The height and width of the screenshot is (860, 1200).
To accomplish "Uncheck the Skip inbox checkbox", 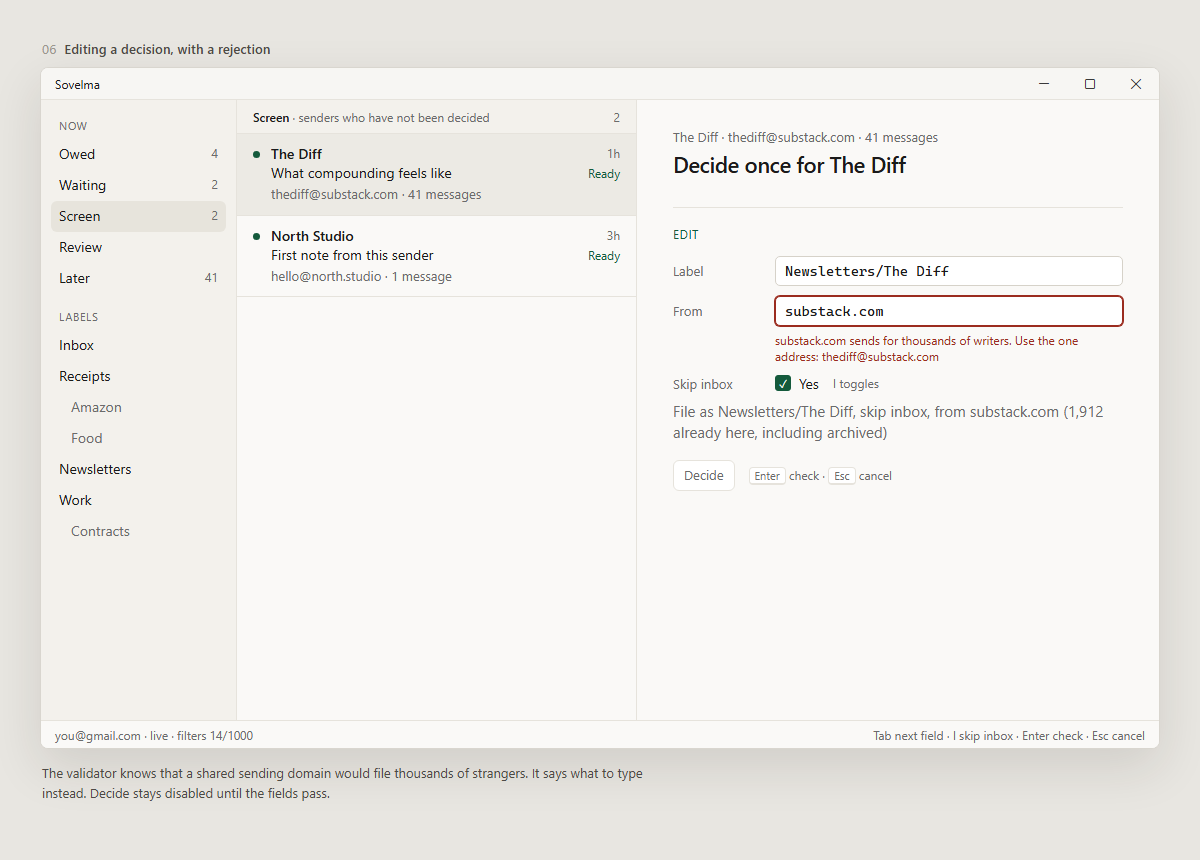I will click(783, 384).
